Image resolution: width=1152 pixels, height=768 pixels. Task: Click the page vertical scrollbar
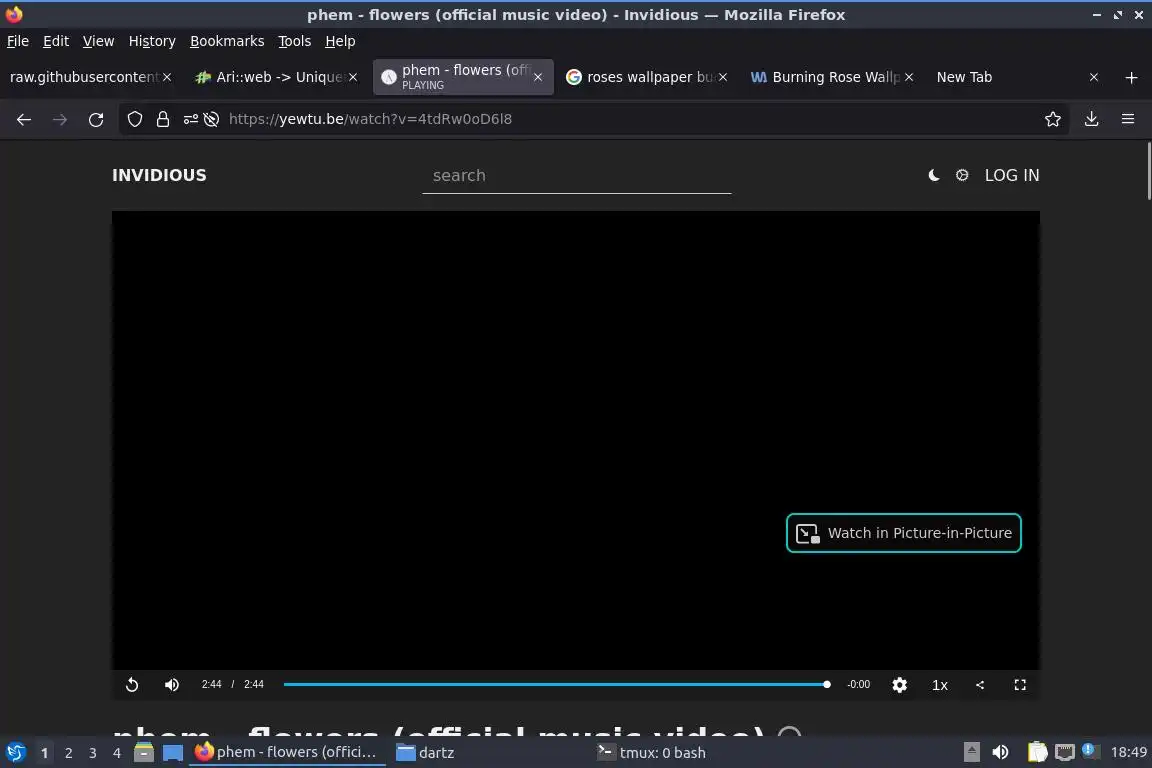(x=1148, y=171)
